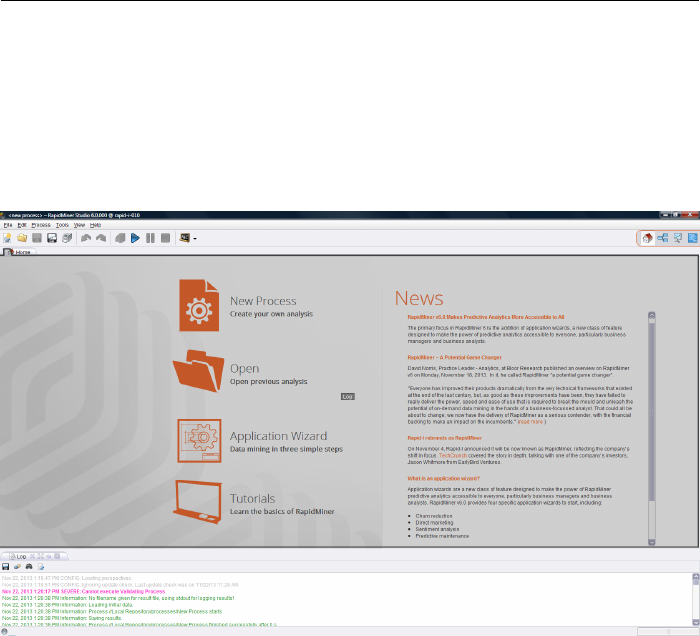
Task: Click the News panel scrollbar thumb
Action: point(652,410)
